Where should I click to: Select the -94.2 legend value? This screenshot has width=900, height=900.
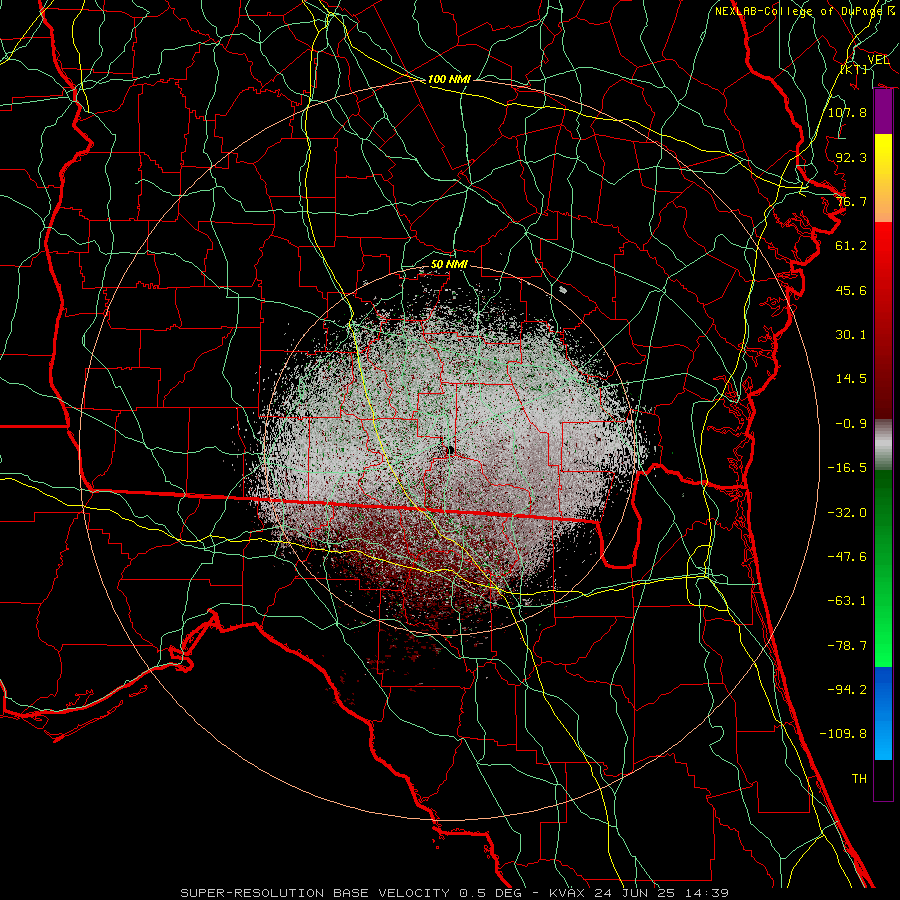point(847,690)
